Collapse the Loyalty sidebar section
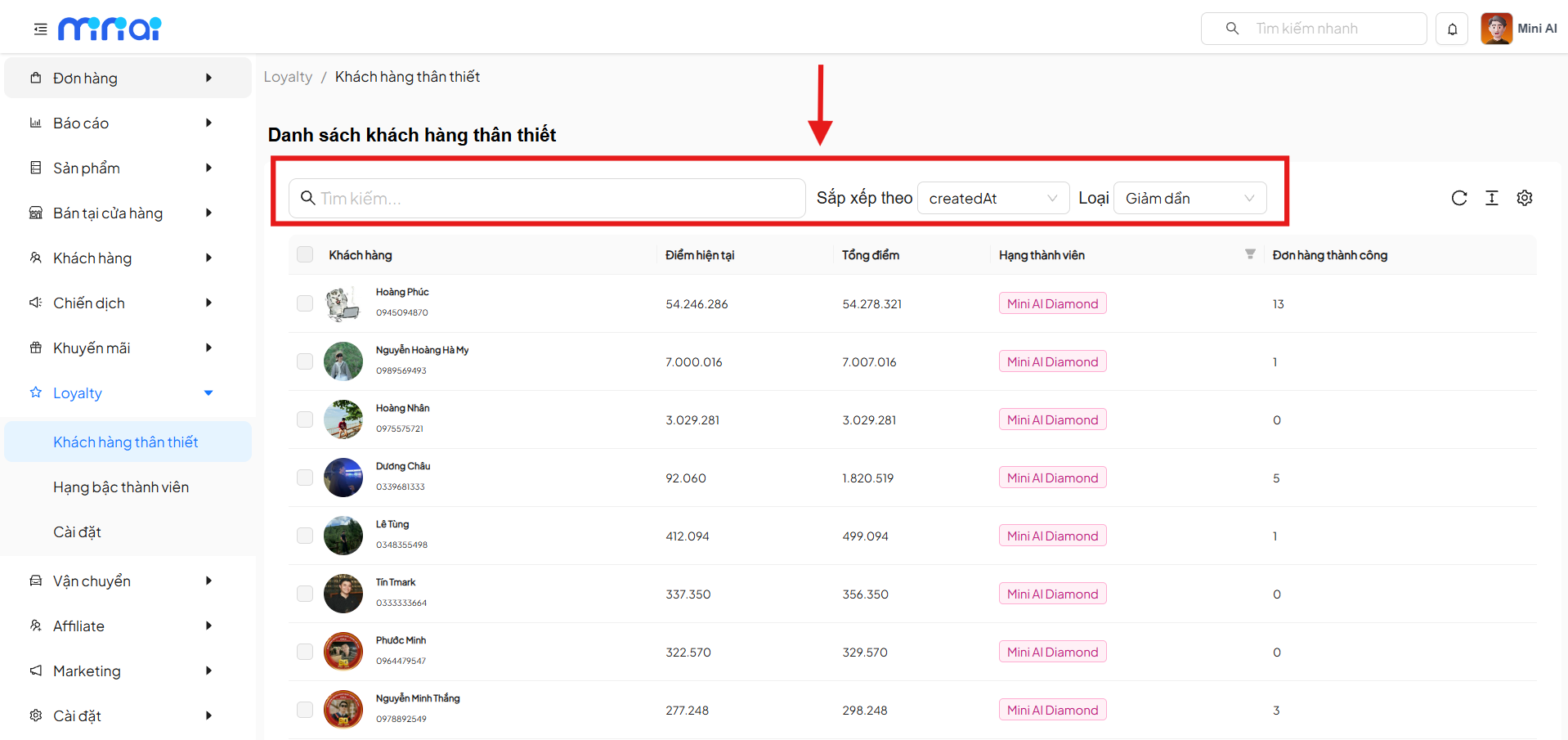This screenshot has height=740, width=1568. click(x=208, y=393)
